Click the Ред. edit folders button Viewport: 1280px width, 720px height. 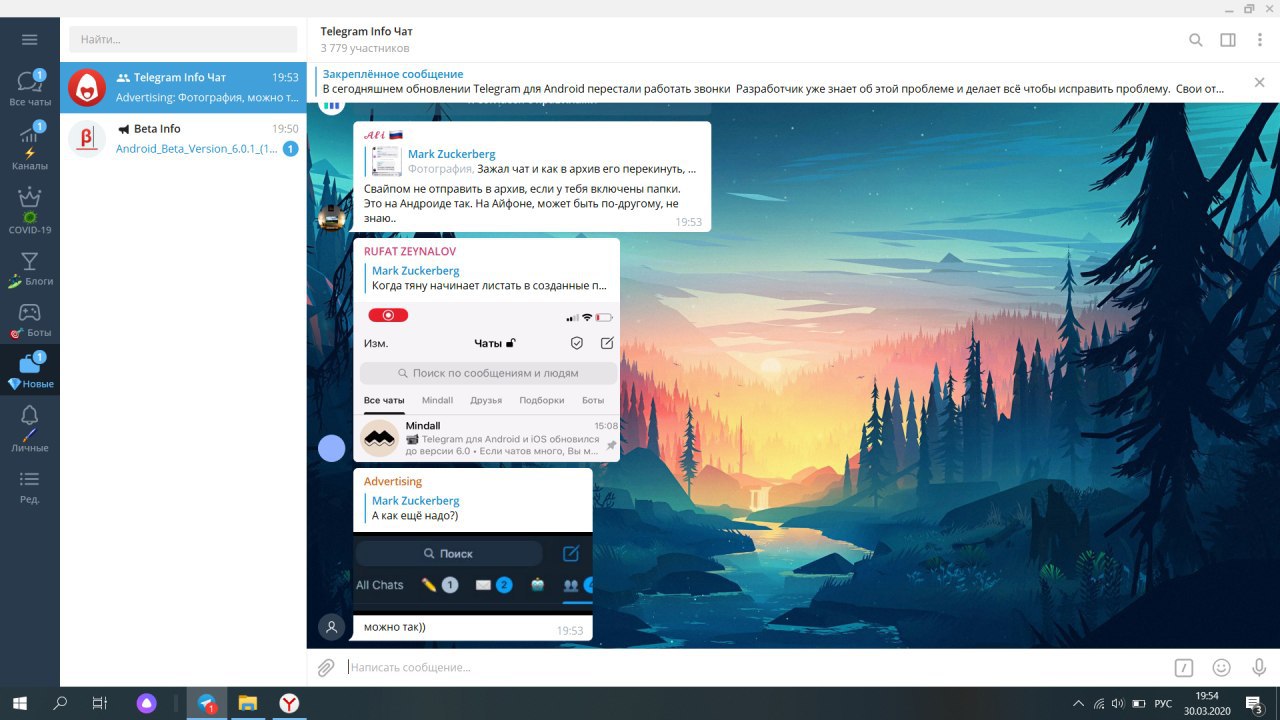pos(30,487)
